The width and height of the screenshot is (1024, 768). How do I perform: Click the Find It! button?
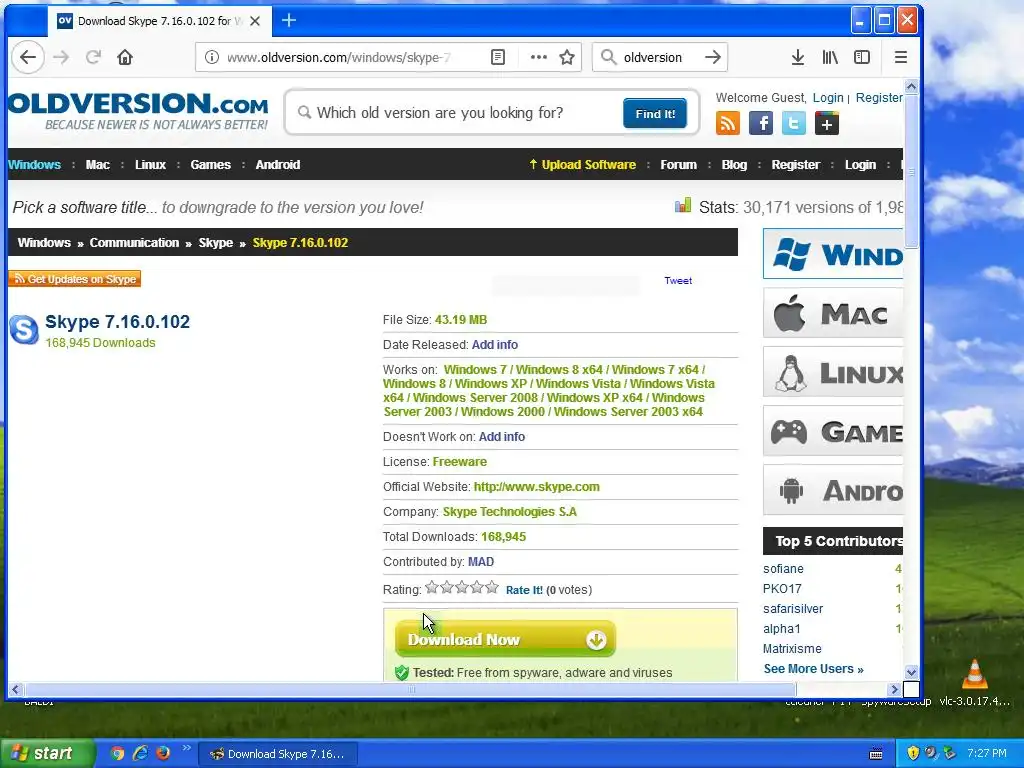click(x=655, y=114)
